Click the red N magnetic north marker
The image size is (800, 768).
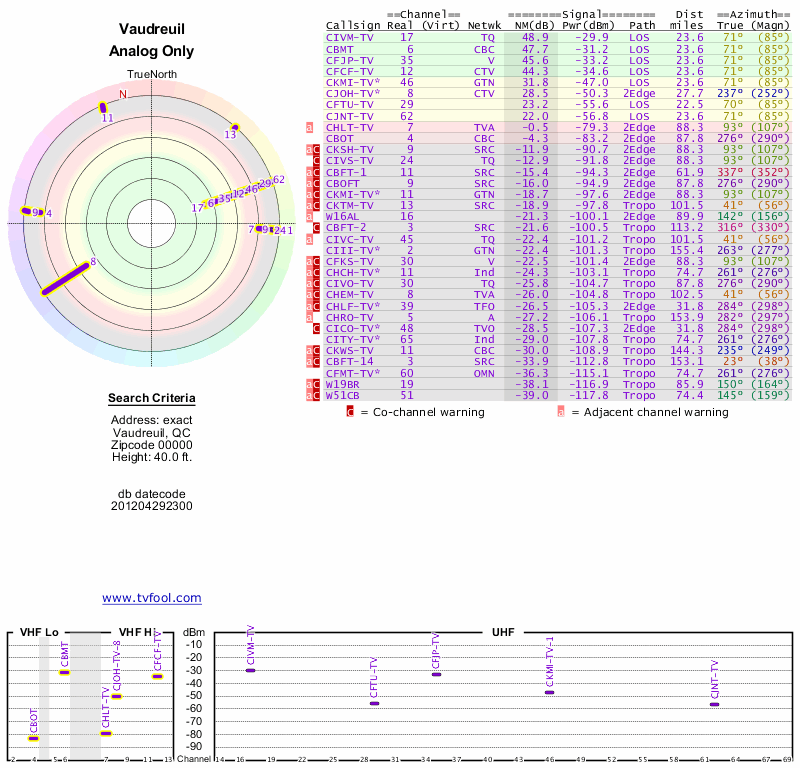coord(123,95)
